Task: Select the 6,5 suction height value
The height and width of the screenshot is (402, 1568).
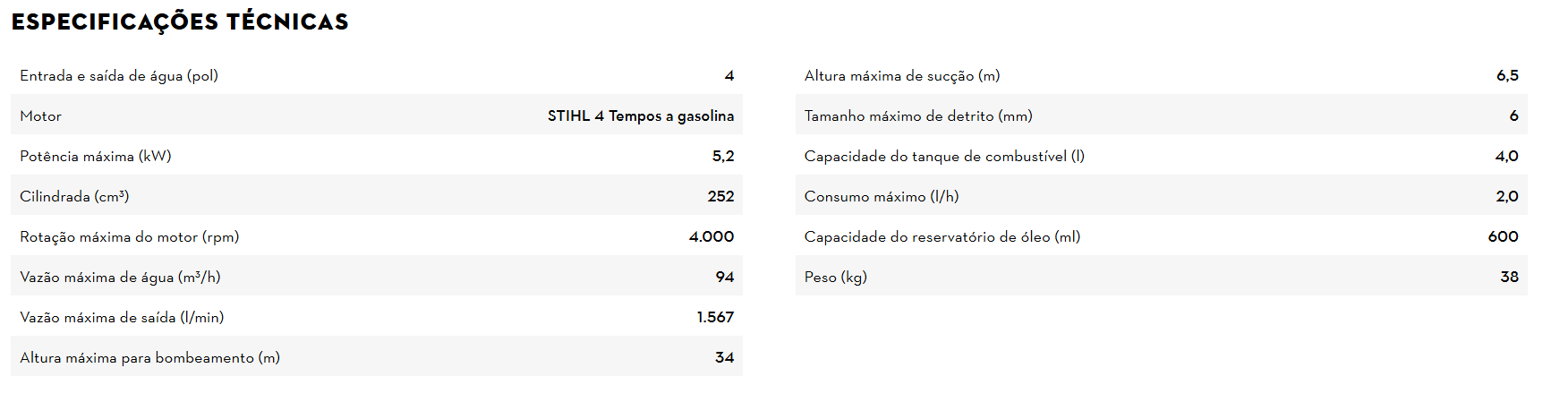Action: 1507,76
